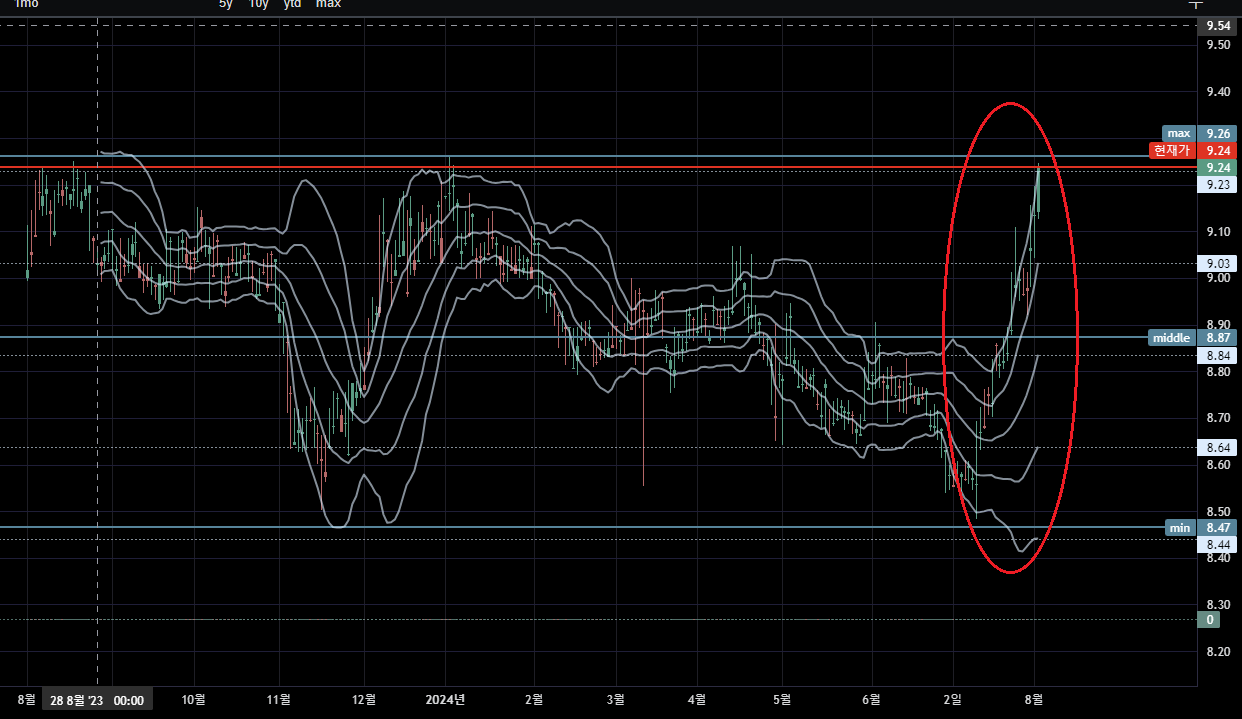
Task: Click the red 9.24 price tag
Action: point(1218,150)
